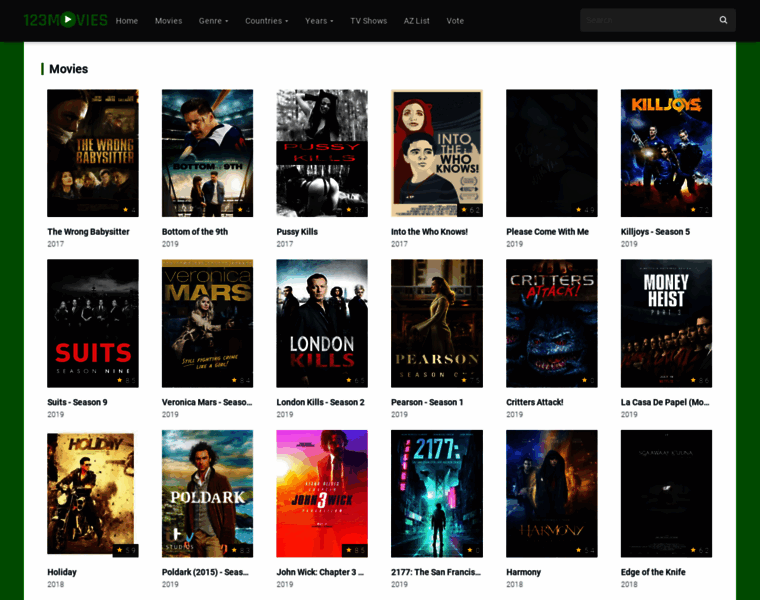Click 'Edge of the Knife' title link
The height and width of the screenshot is (600, 760).
coord(653,572)
